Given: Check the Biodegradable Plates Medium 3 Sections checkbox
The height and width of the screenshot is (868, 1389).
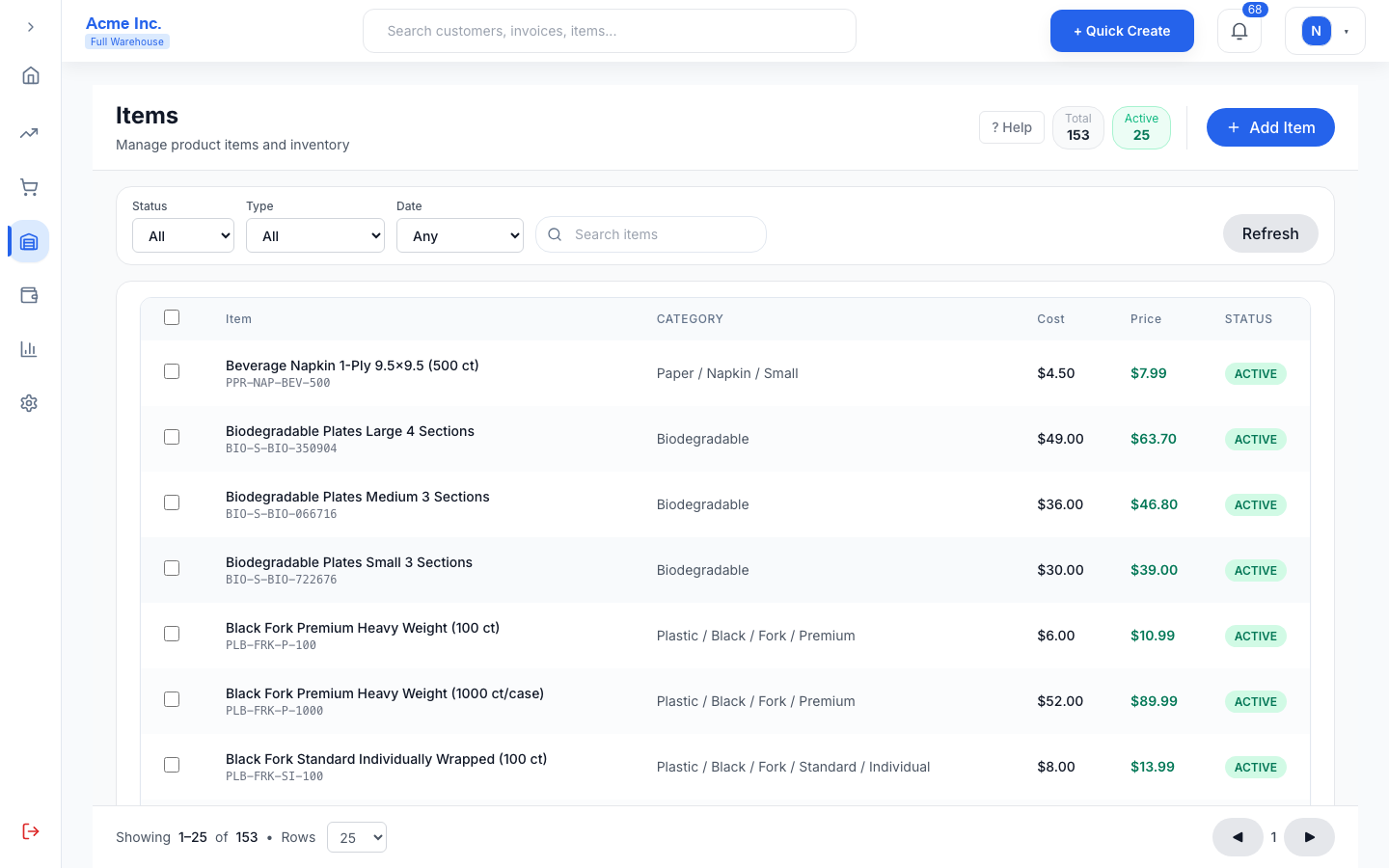Looking at the screenshot, I should (x=172, y=502).
